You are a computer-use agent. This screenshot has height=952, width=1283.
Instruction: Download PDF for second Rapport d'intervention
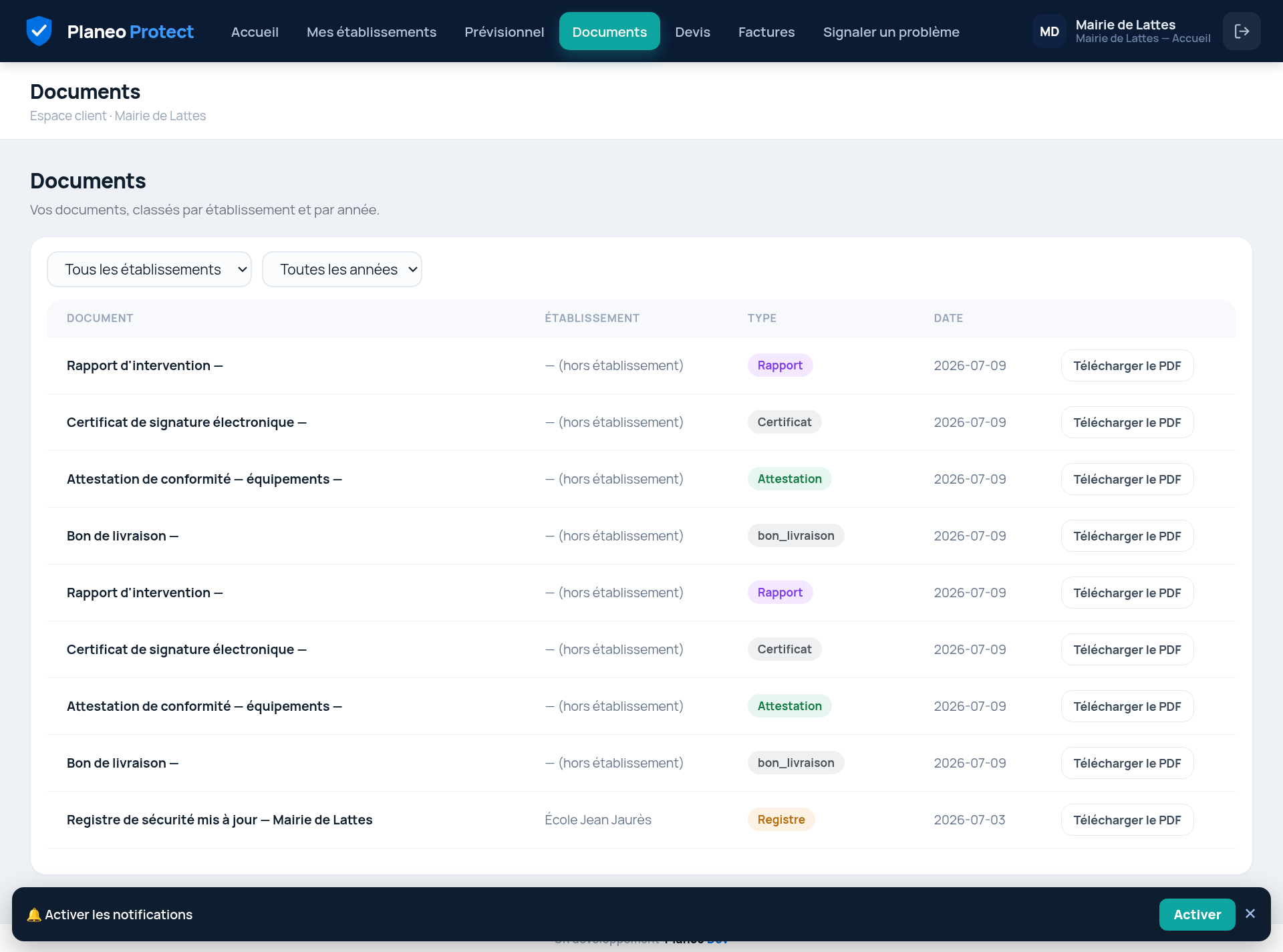pos(1127,593)
